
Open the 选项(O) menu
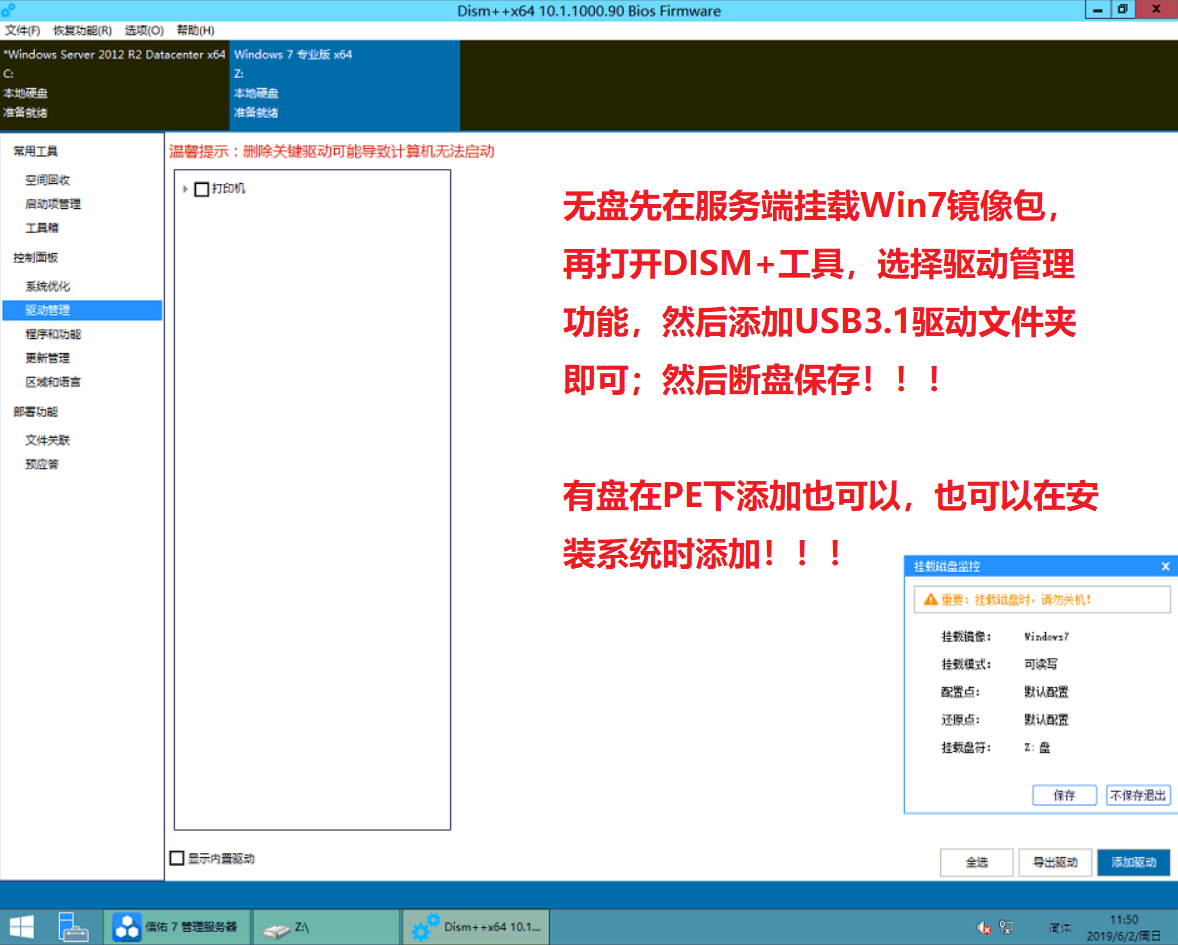pyautogui.click(x=143, y=30)
